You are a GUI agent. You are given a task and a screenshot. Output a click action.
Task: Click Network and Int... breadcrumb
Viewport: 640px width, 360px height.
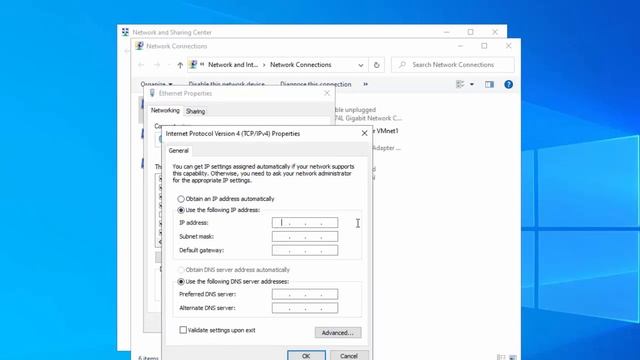click(233, 65)
